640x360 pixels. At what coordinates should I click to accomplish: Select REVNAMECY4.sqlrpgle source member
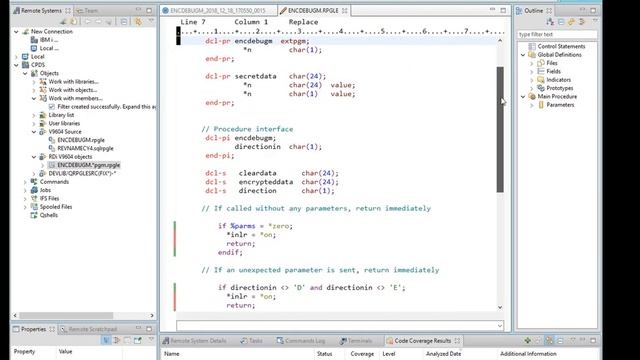click(85, 148)
